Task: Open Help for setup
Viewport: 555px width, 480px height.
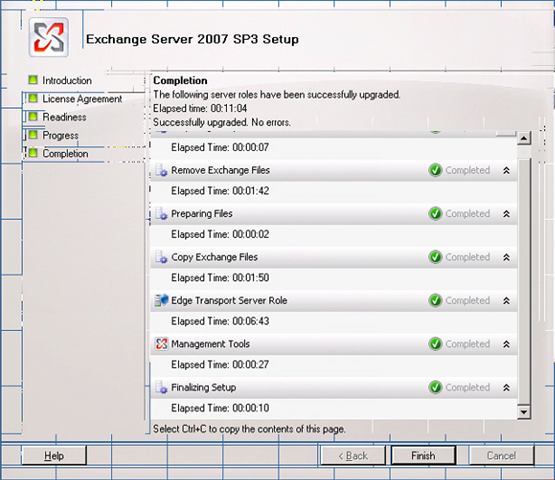Action: (x=54, y=456)
